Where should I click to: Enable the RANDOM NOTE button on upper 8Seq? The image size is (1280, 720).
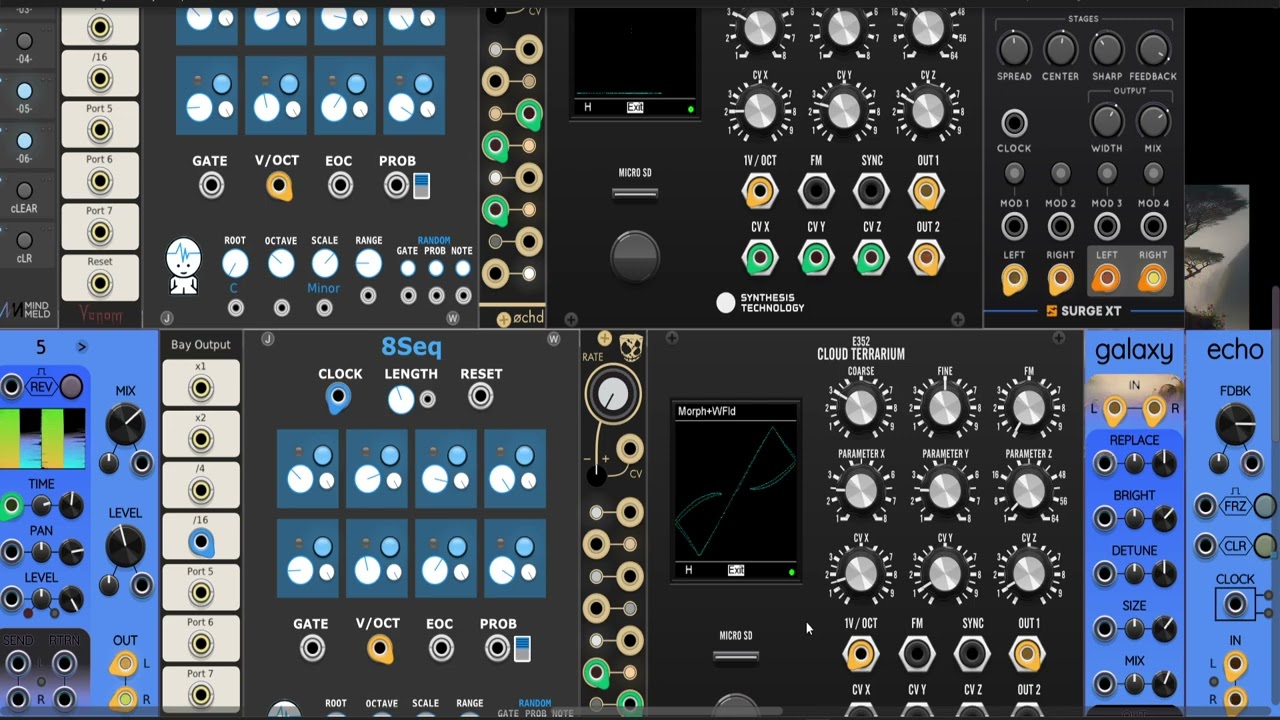462,268
